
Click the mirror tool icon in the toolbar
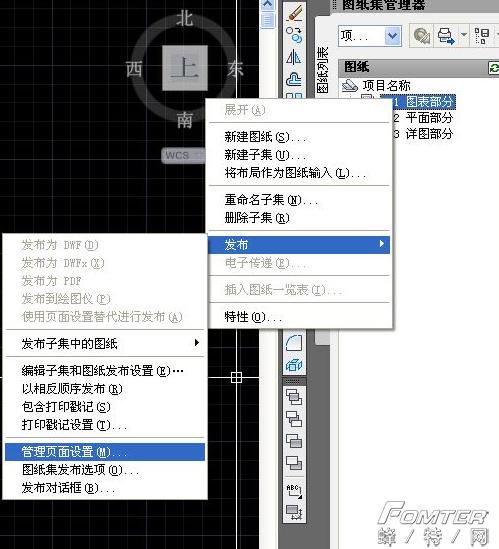tap(293, 57)
